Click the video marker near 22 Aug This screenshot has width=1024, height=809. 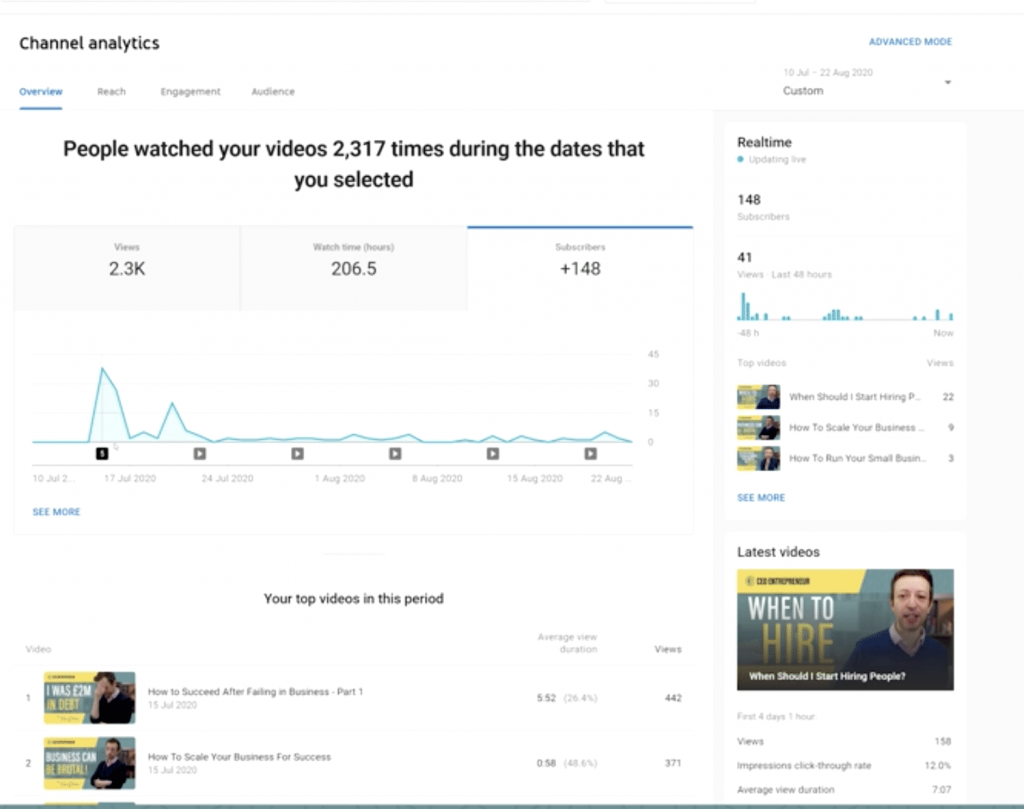590,453
